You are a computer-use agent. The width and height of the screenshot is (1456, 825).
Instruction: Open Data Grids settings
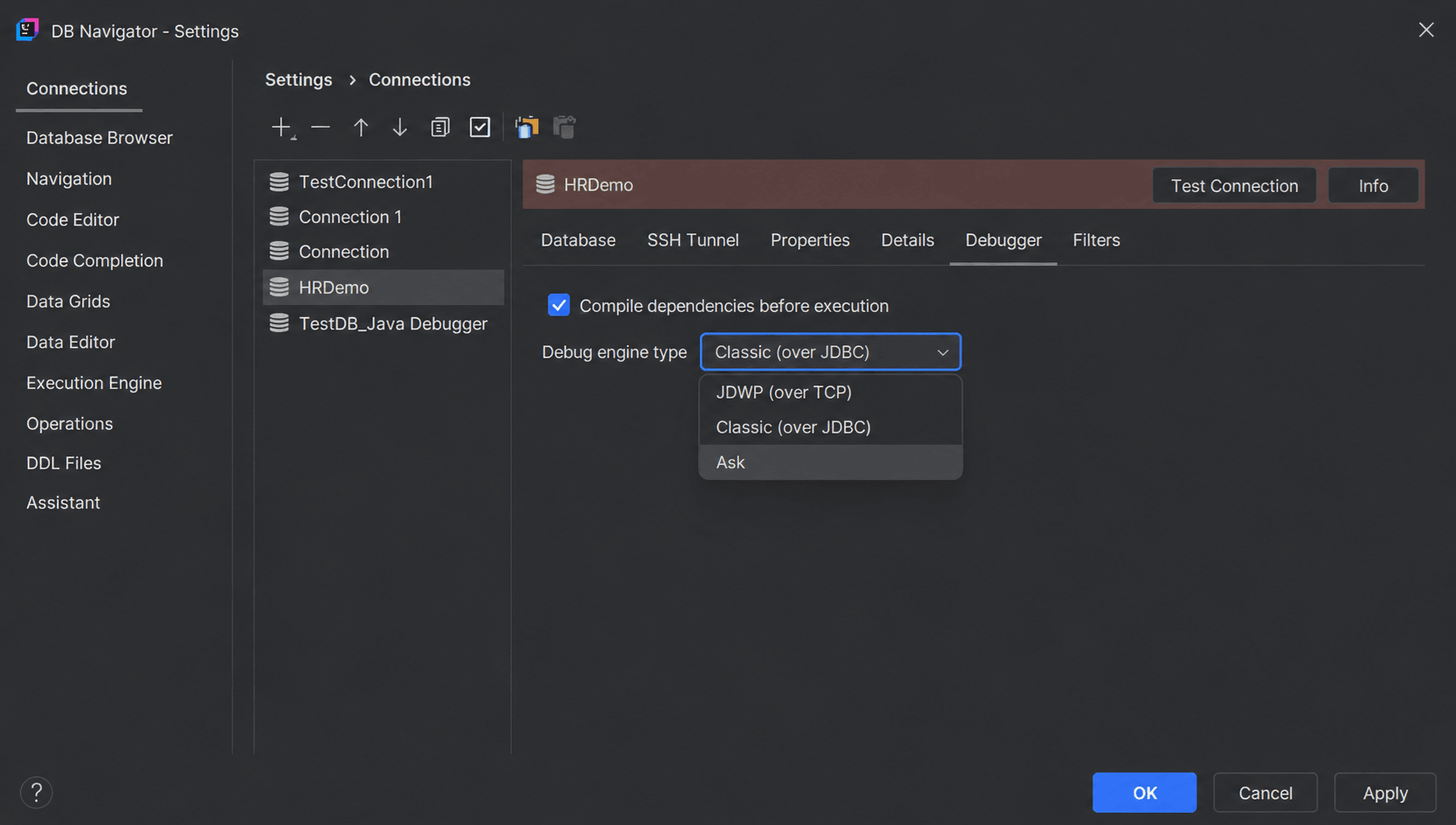coord(68,302)
